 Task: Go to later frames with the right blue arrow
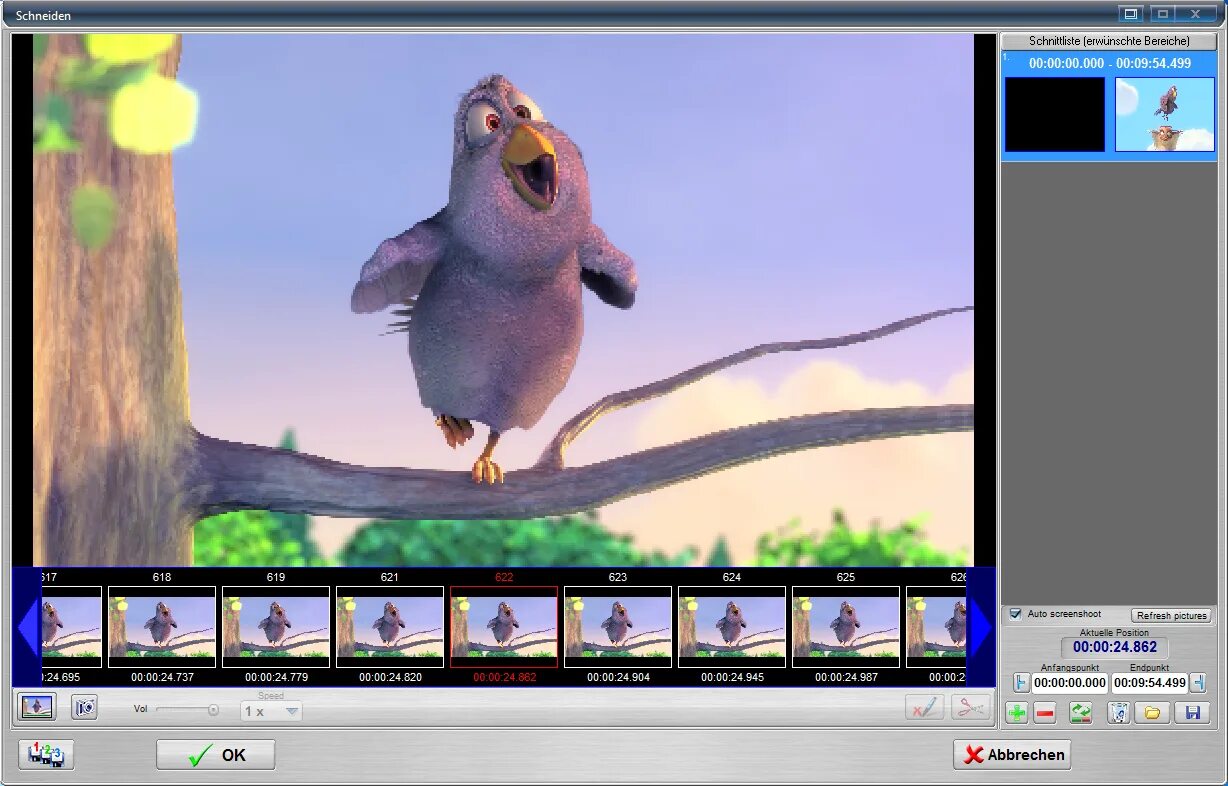click(x=981, y=627)
